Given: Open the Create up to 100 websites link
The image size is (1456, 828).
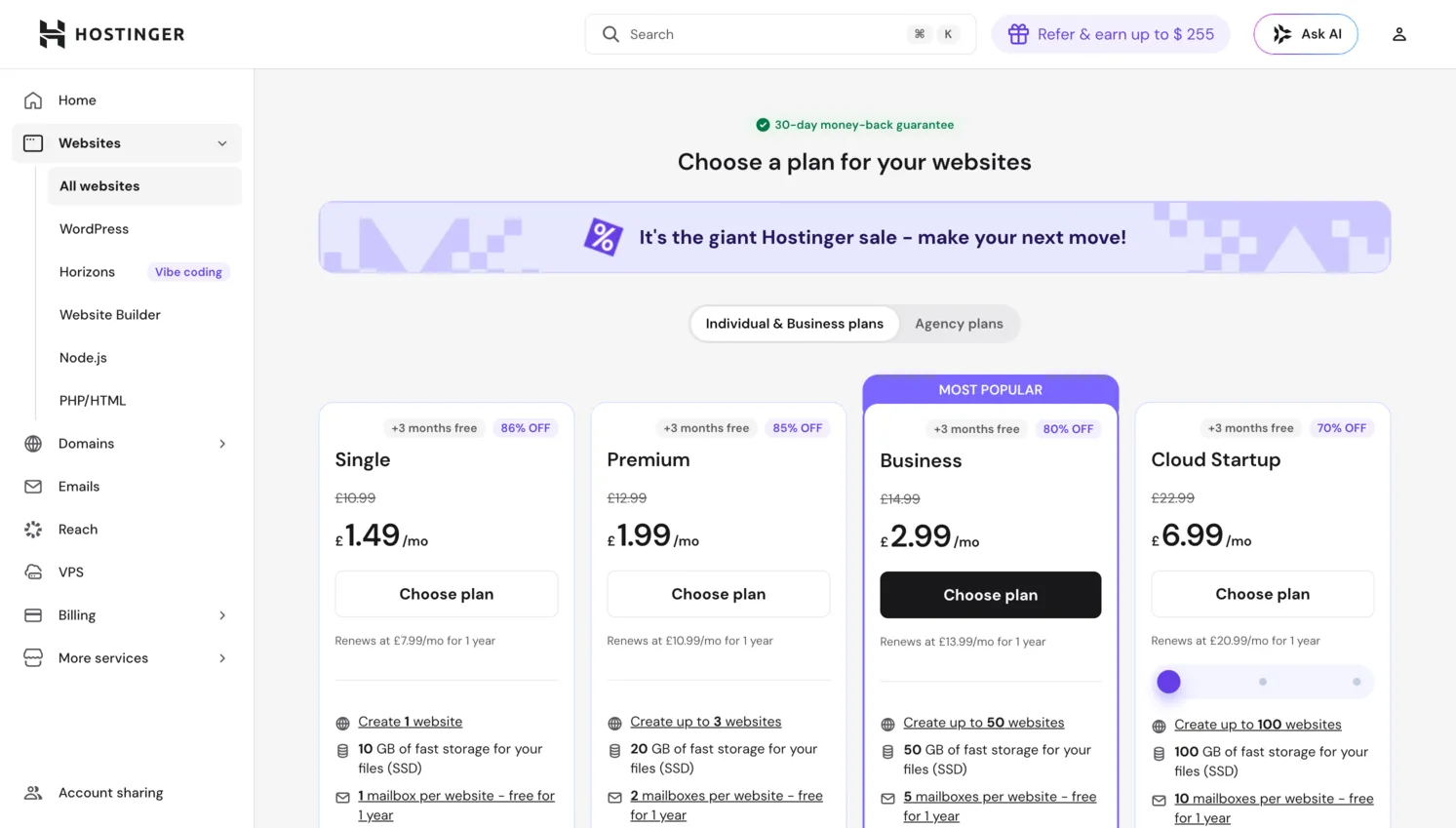Looking at the screenshot, I should (1258, 725).
